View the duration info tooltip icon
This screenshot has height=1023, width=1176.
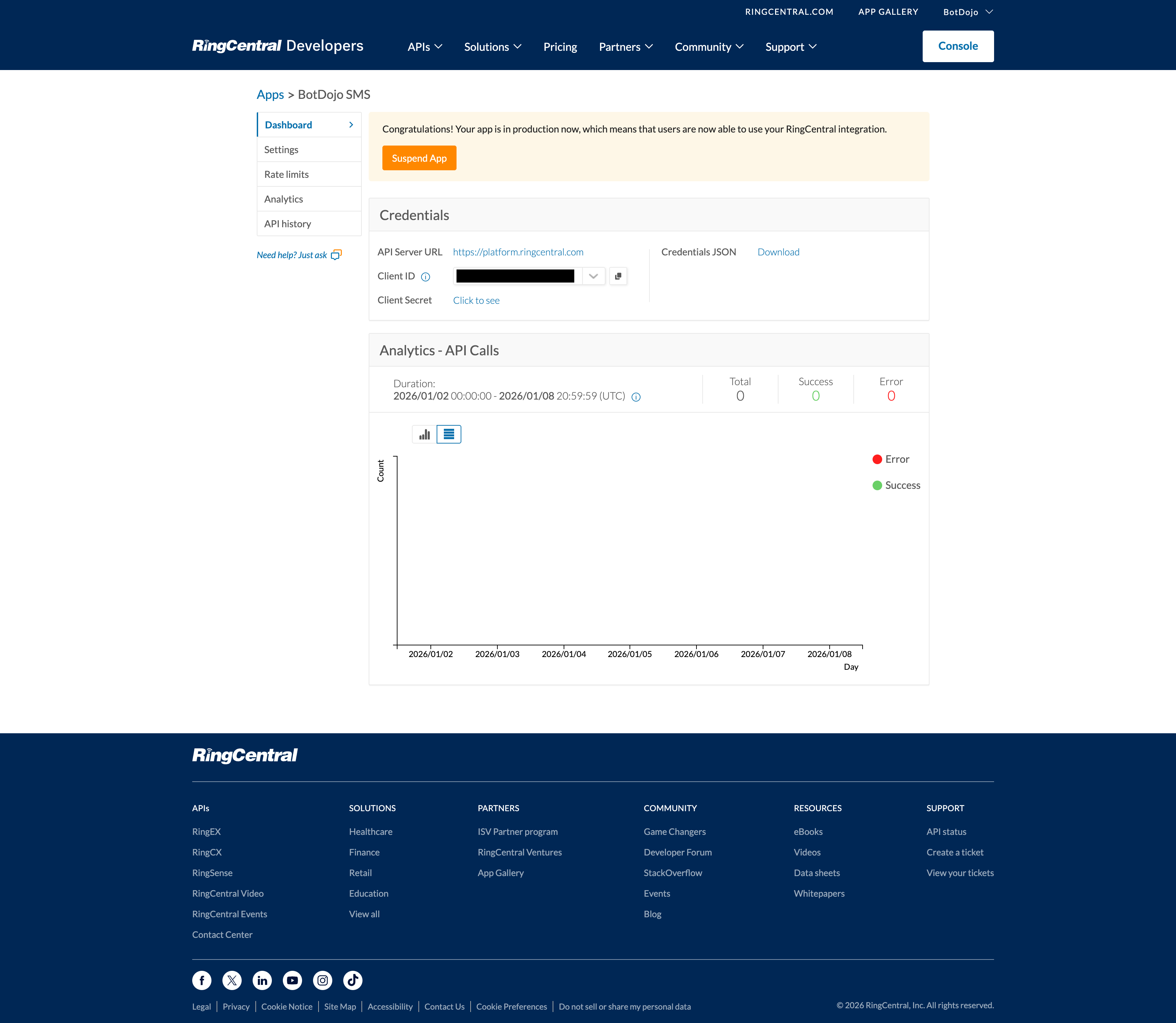point(636,397)
